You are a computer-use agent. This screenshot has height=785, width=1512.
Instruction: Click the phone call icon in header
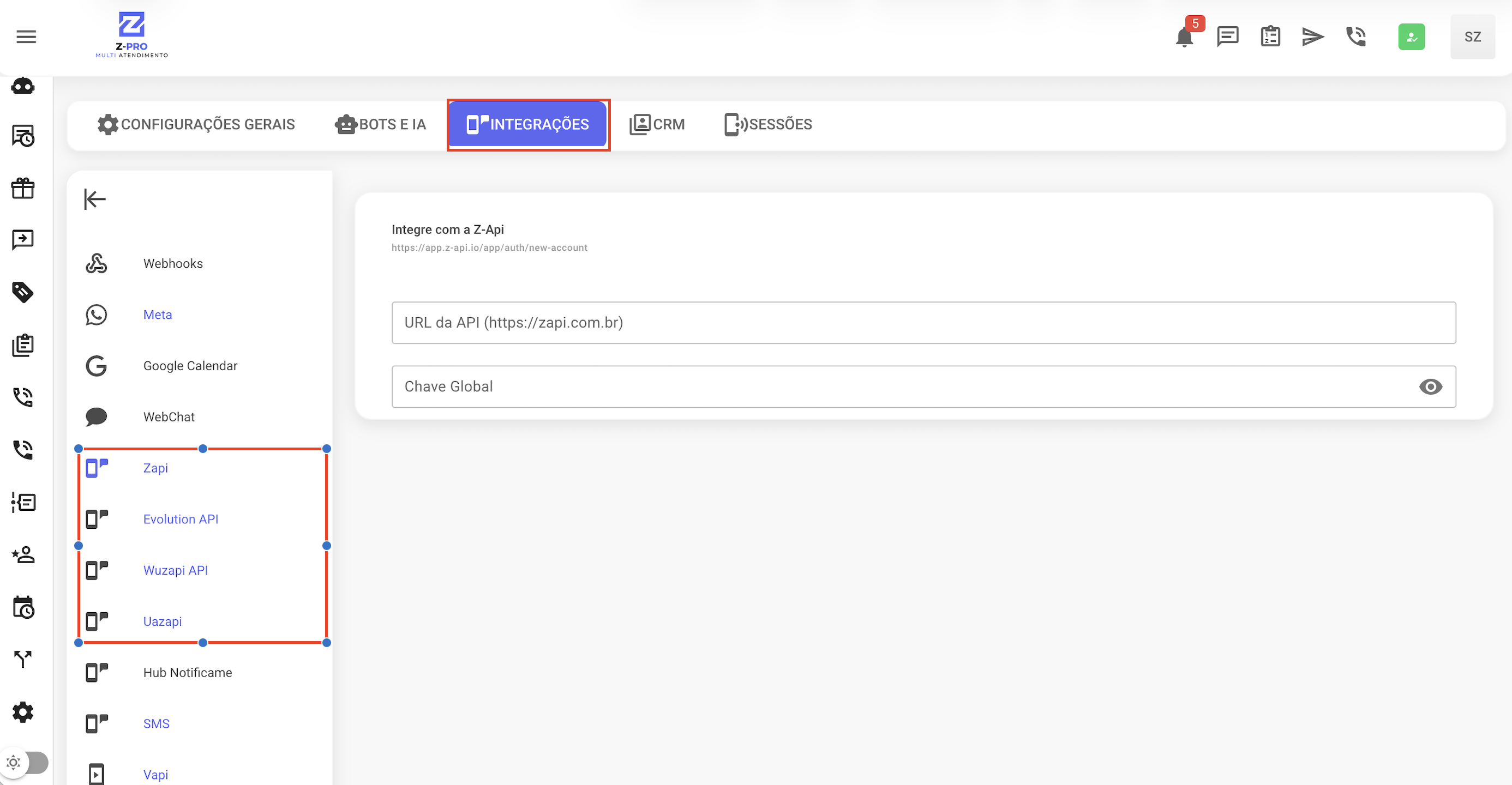point(1356,37)
